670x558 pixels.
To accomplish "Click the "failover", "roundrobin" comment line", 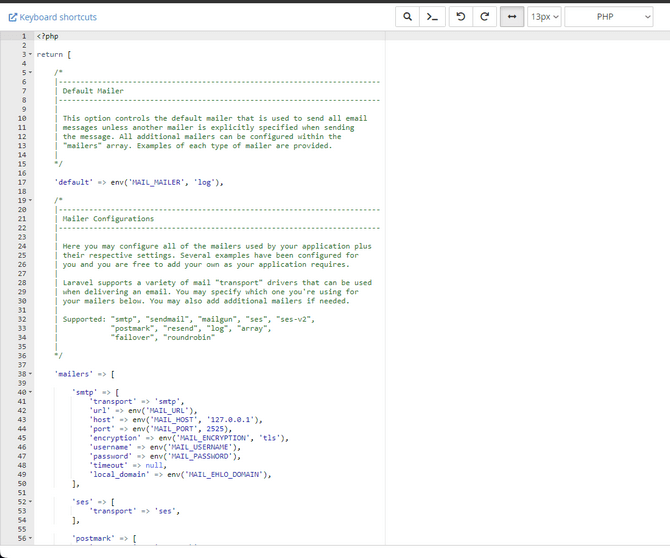I will tap(163, 338).
